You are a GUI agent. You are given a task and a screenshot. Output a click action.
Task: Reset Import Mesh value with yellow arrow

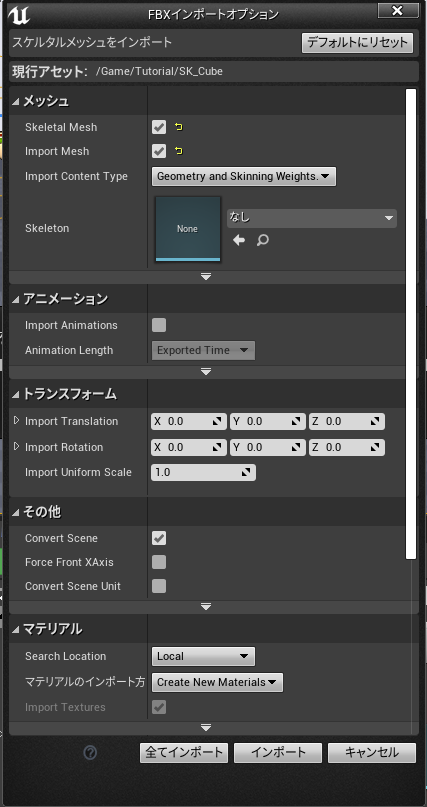coord(179,151)
